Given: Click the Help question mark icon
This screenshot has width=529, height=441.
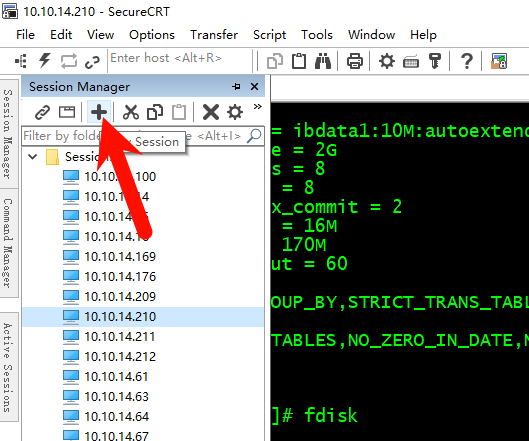Looking at the screenshot, I should pos(467,61).
